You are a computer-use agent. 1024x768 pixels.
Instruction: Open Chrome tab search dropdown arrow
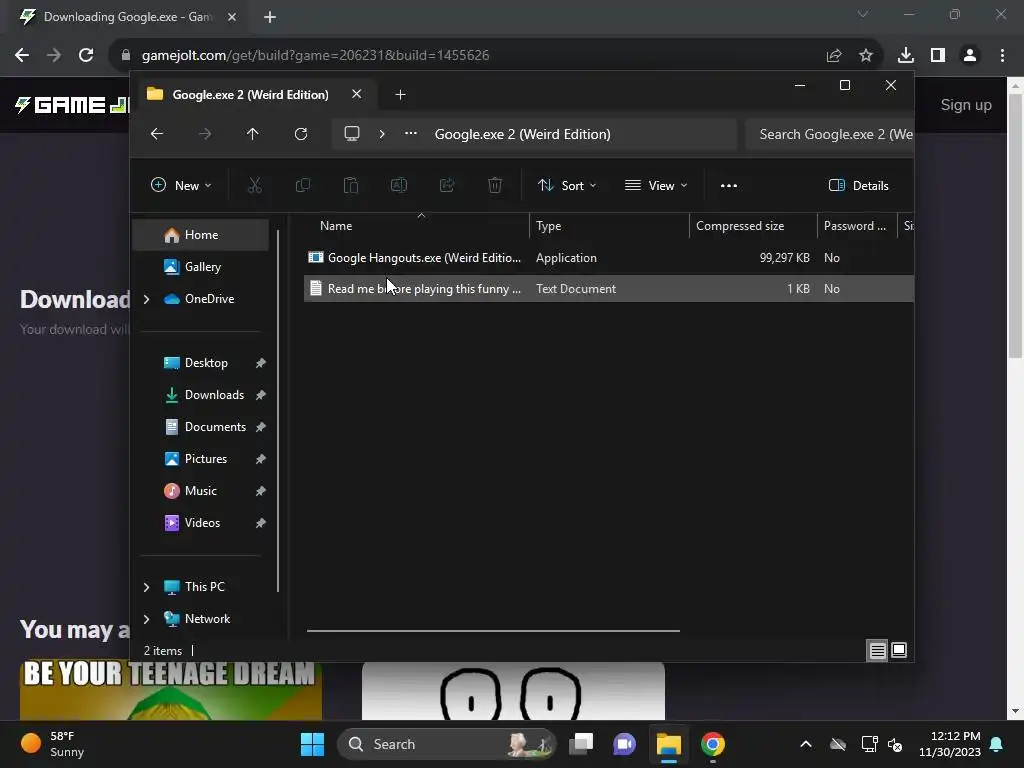[x=863, y=14]
